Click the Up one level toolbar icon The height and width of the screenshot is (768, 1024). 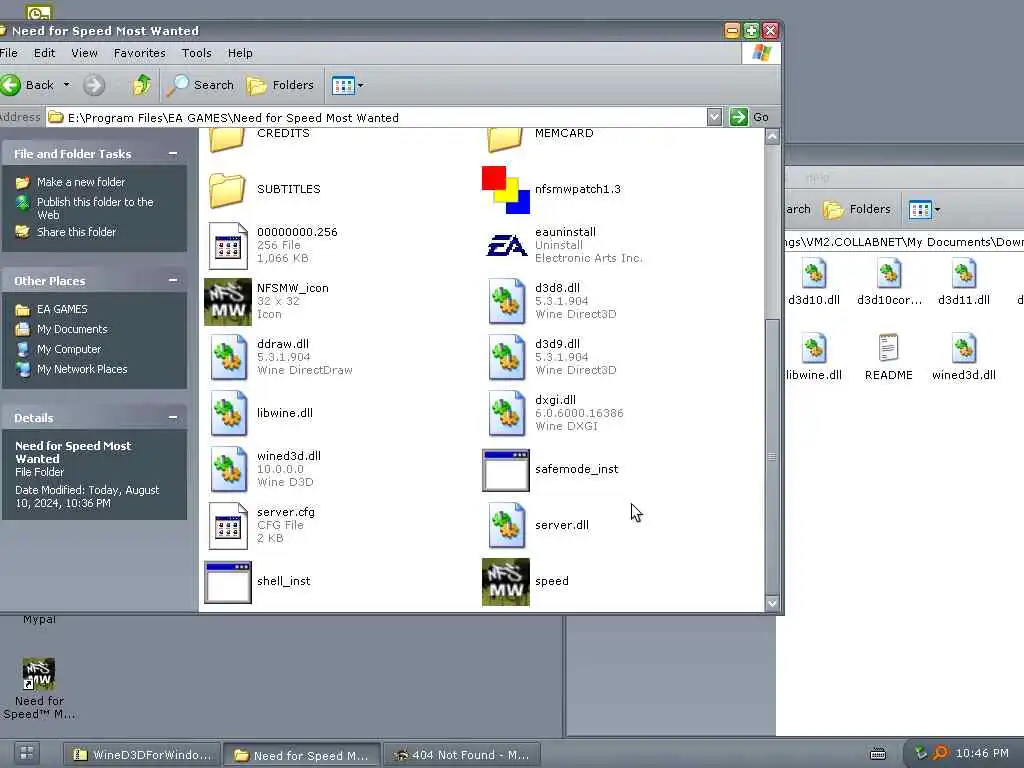click(142, 85)
